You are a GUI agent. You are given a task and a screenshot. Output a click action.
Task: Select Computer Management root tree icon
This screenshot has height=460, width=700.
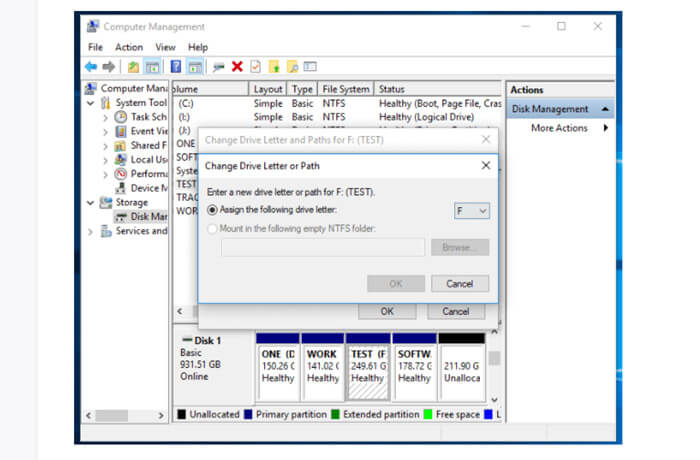(91, 88)
